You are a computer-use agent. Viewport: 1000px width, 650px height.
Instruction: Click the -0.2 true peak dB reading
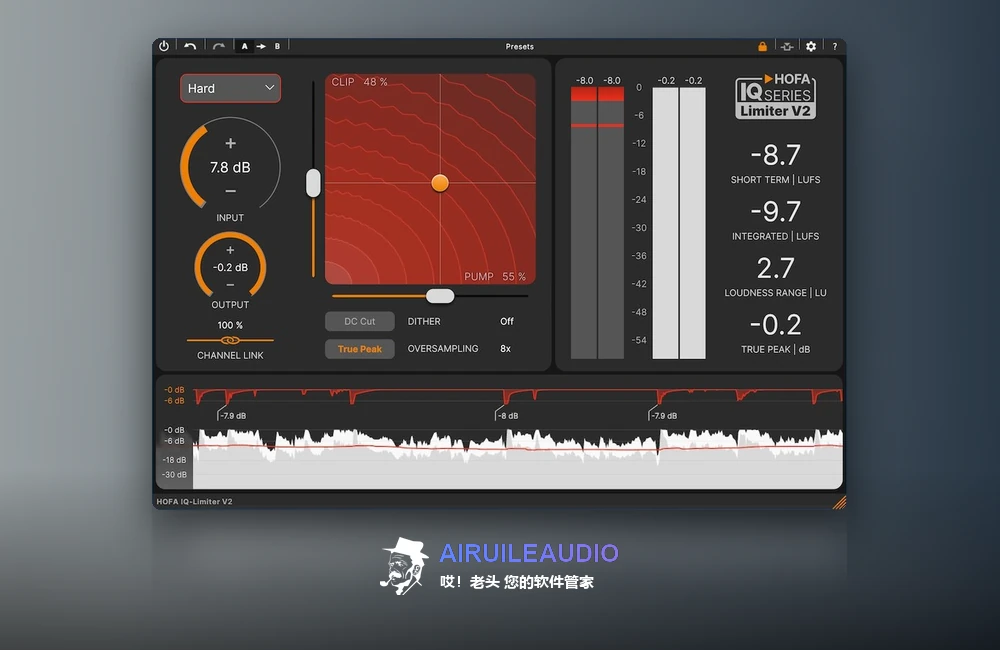point(776,325)
